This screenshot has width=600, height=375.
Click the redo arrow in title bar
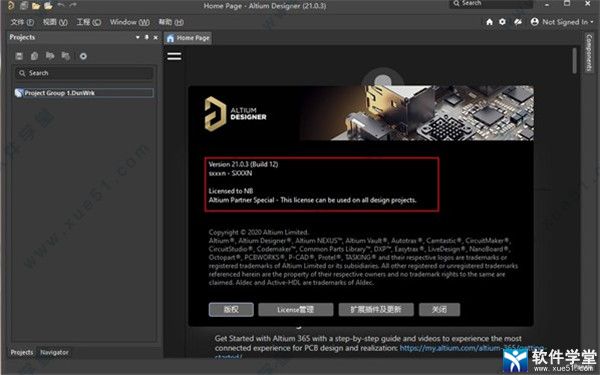click(x=73, y=5)
